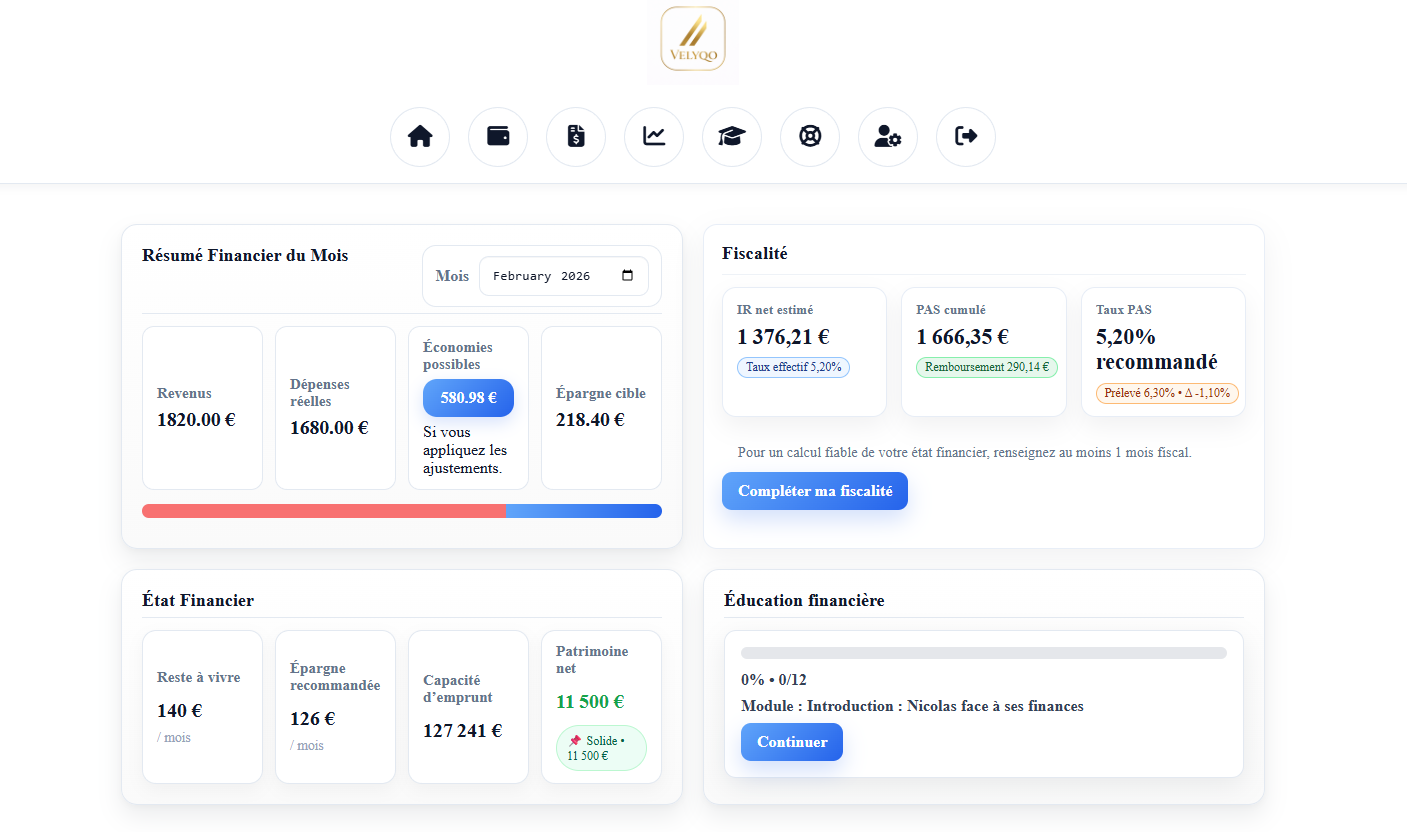Image resolution: width=1407 pixels, height=832 pixels.
Task: Open the line chart analytics icon
Action: click(x=654, y=137)
